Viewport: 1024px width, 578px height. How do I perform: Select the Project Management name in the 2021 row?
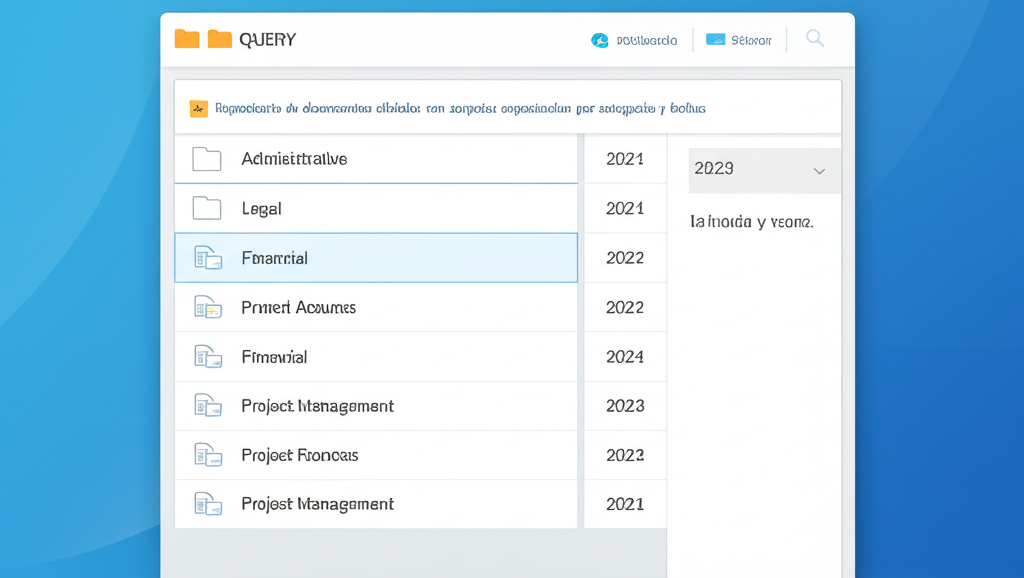tap(317, 504)
